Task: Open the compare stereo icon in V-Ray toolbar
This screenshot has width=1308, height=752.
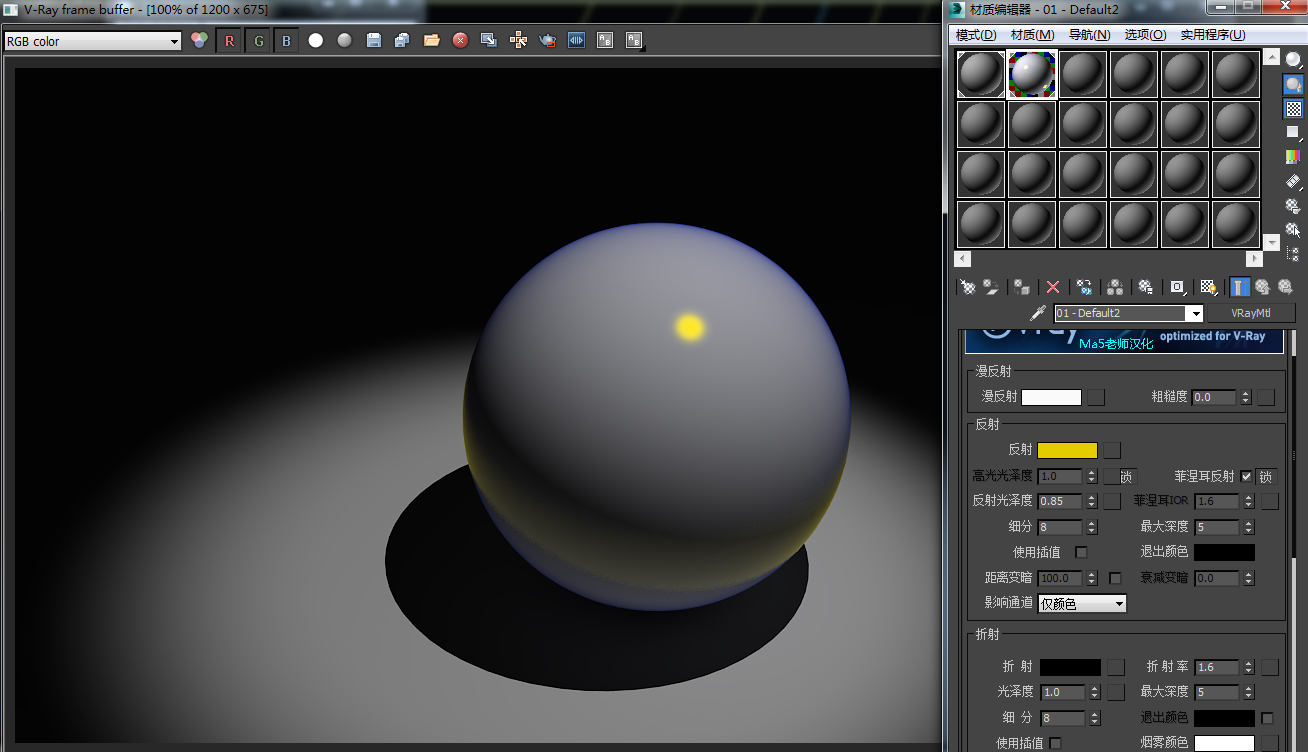Action: click(576, 41)
